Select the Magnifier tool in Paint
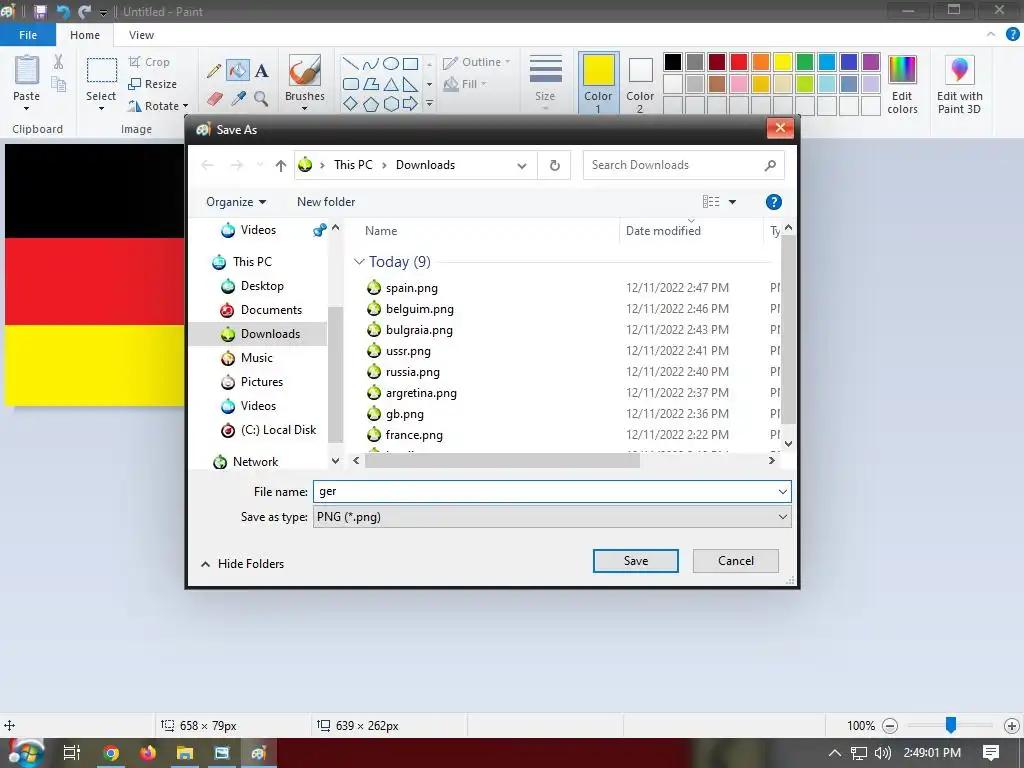Image resolution: width=1024 pixels, height=768 pixels. click(x=261, y=99)
